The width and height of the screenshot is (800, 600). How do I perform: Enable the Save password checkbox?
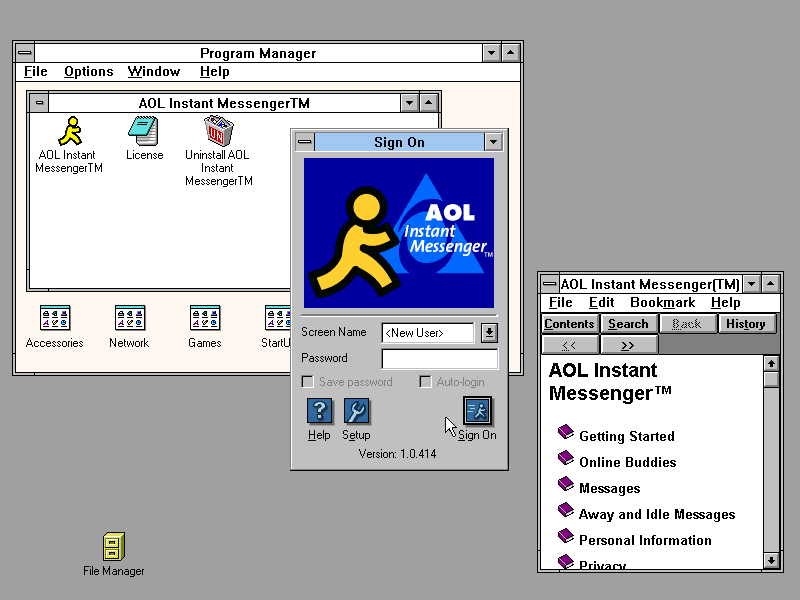308,381
